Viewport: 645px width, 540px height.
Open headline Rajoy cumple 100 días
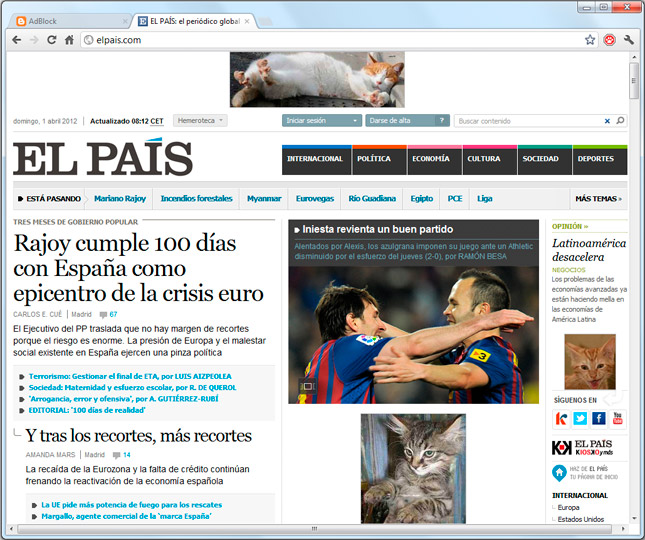coord(138,268)
